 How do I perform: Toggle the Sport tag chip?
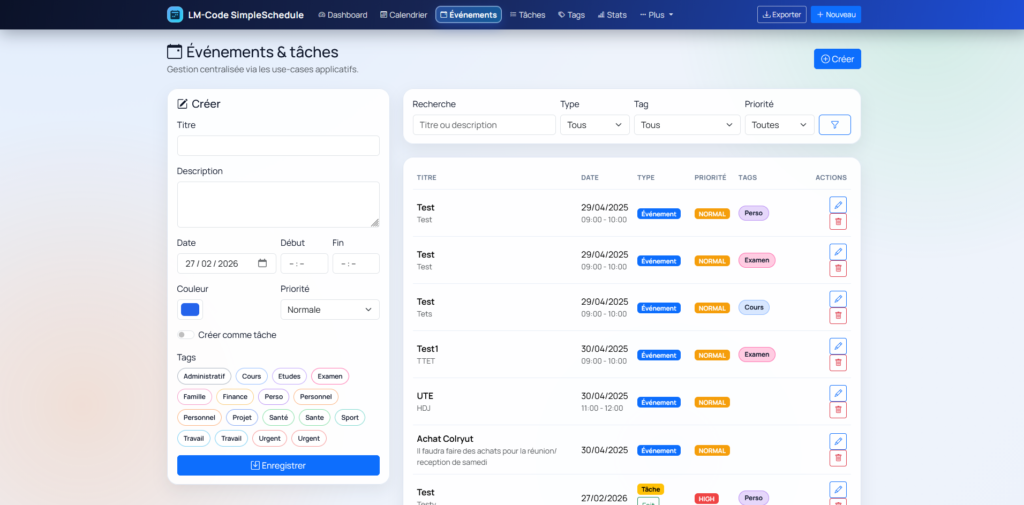(349, 417)
